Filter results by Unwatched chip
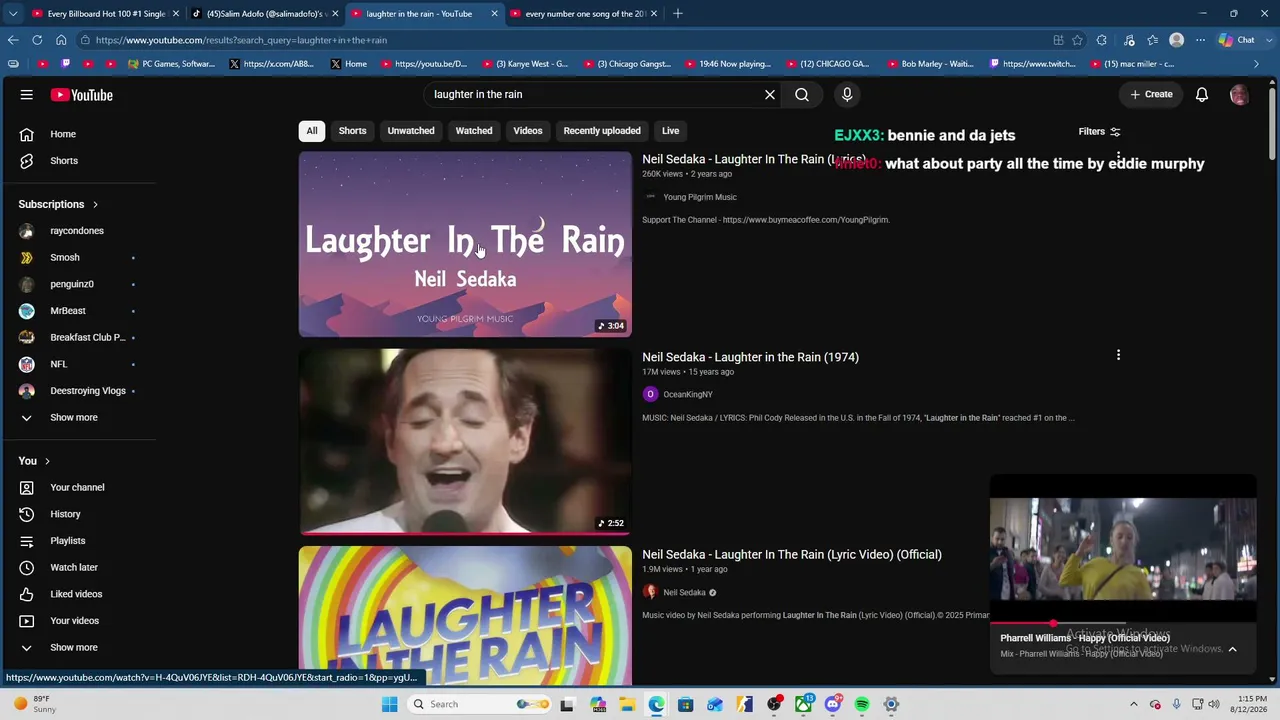This screenshot has width=1280, height=720. coord(411,131)
